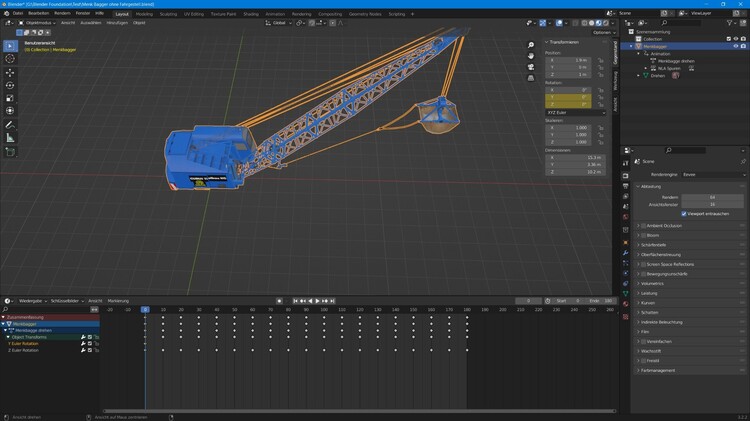This screenshot has width=750, height=421.
Task: Click the Rendern samples slider field
Action: (x=713, y=197)
